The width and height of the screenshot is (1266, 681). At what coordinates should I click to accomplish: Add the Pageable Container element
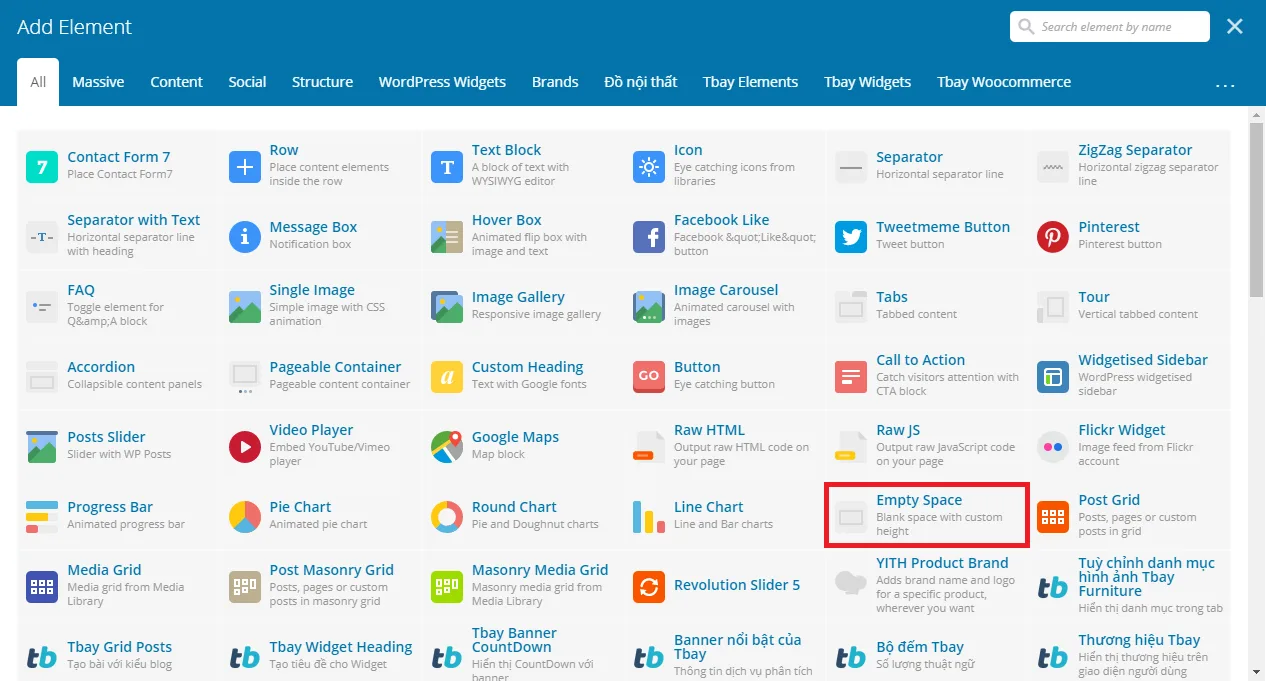322,376
